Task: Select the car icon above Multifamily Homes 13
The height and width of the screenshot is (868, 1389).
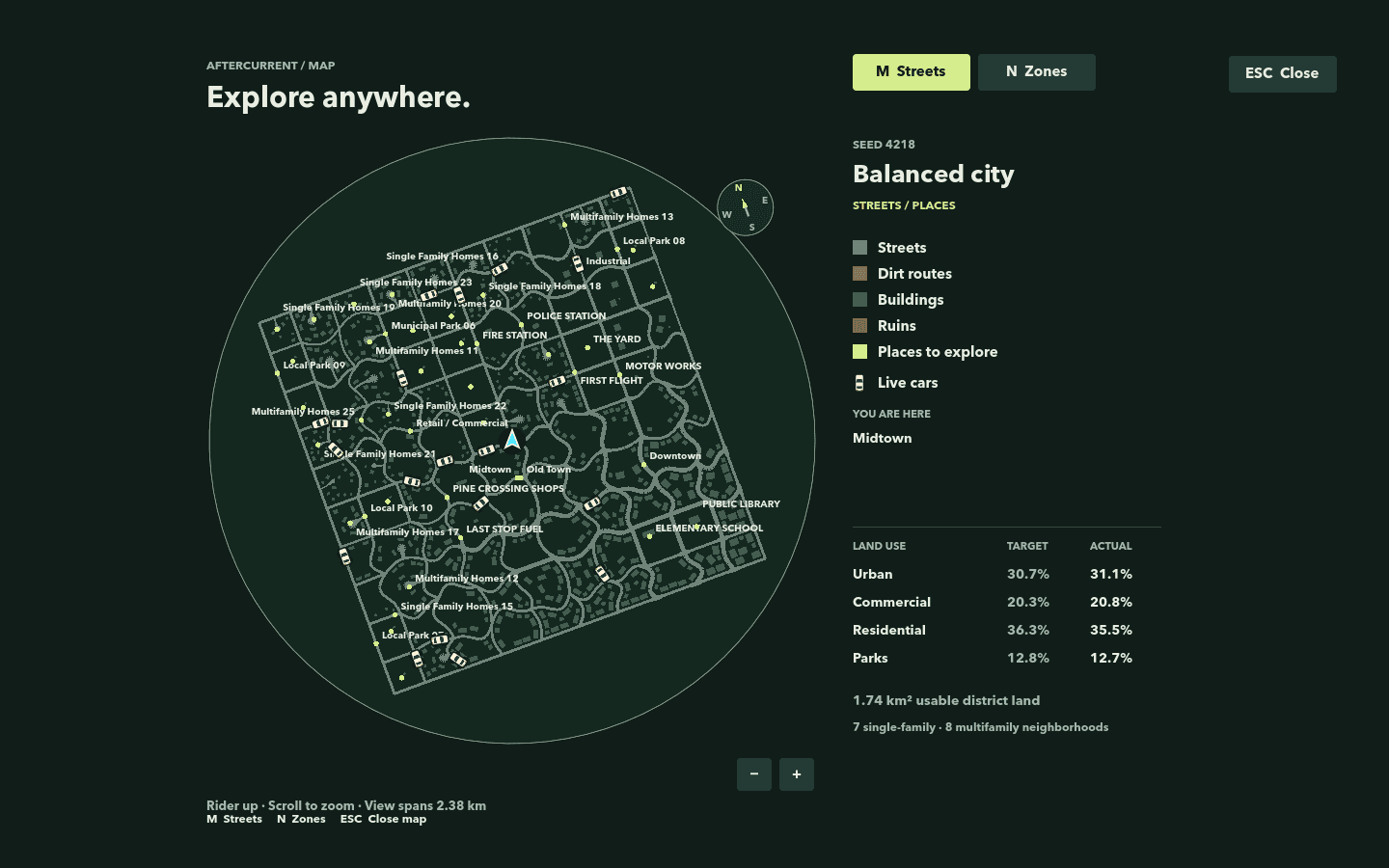Action: (619, 193)
